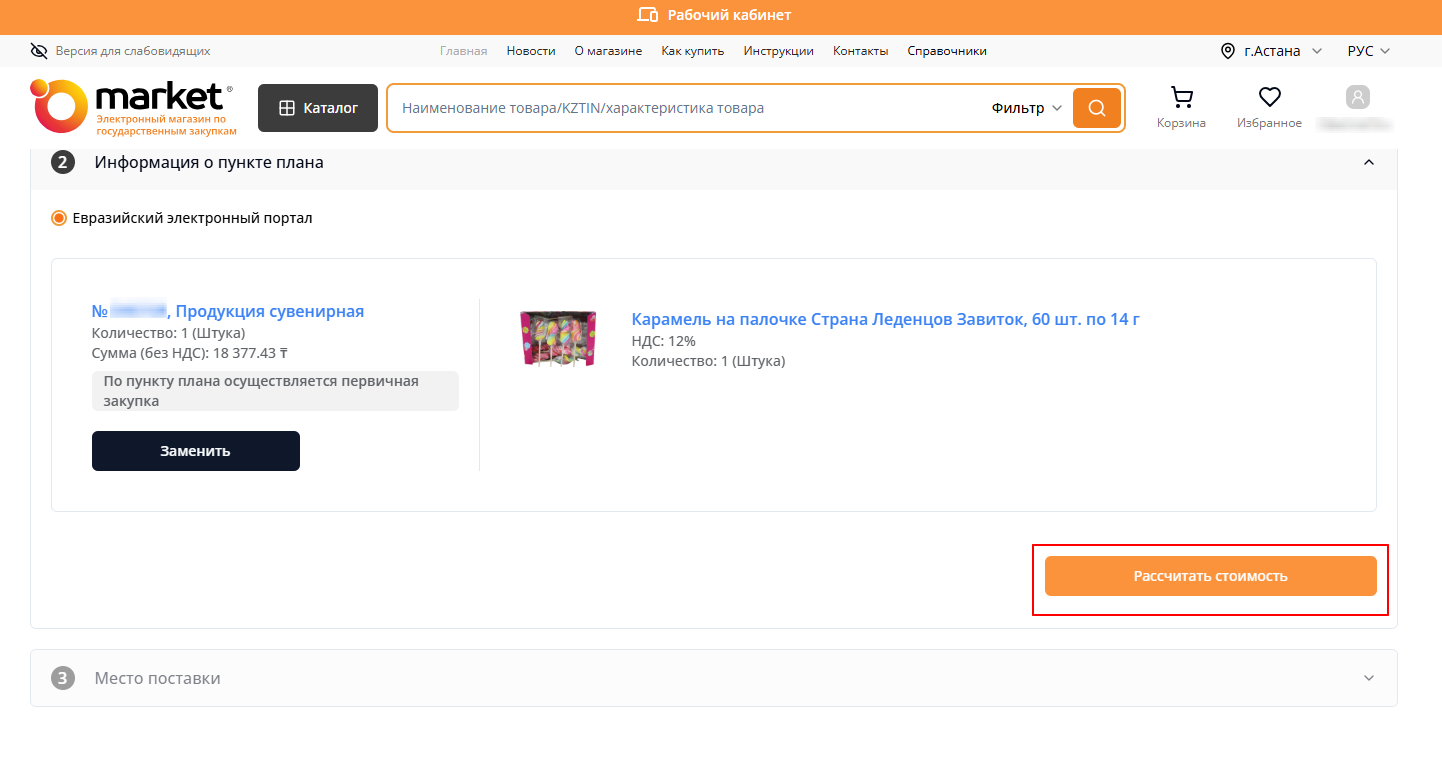Click the lollipop product thumbnail image
Viewport: 1442px width, 768px height.
pyautogui.click(x=558, y=338)
